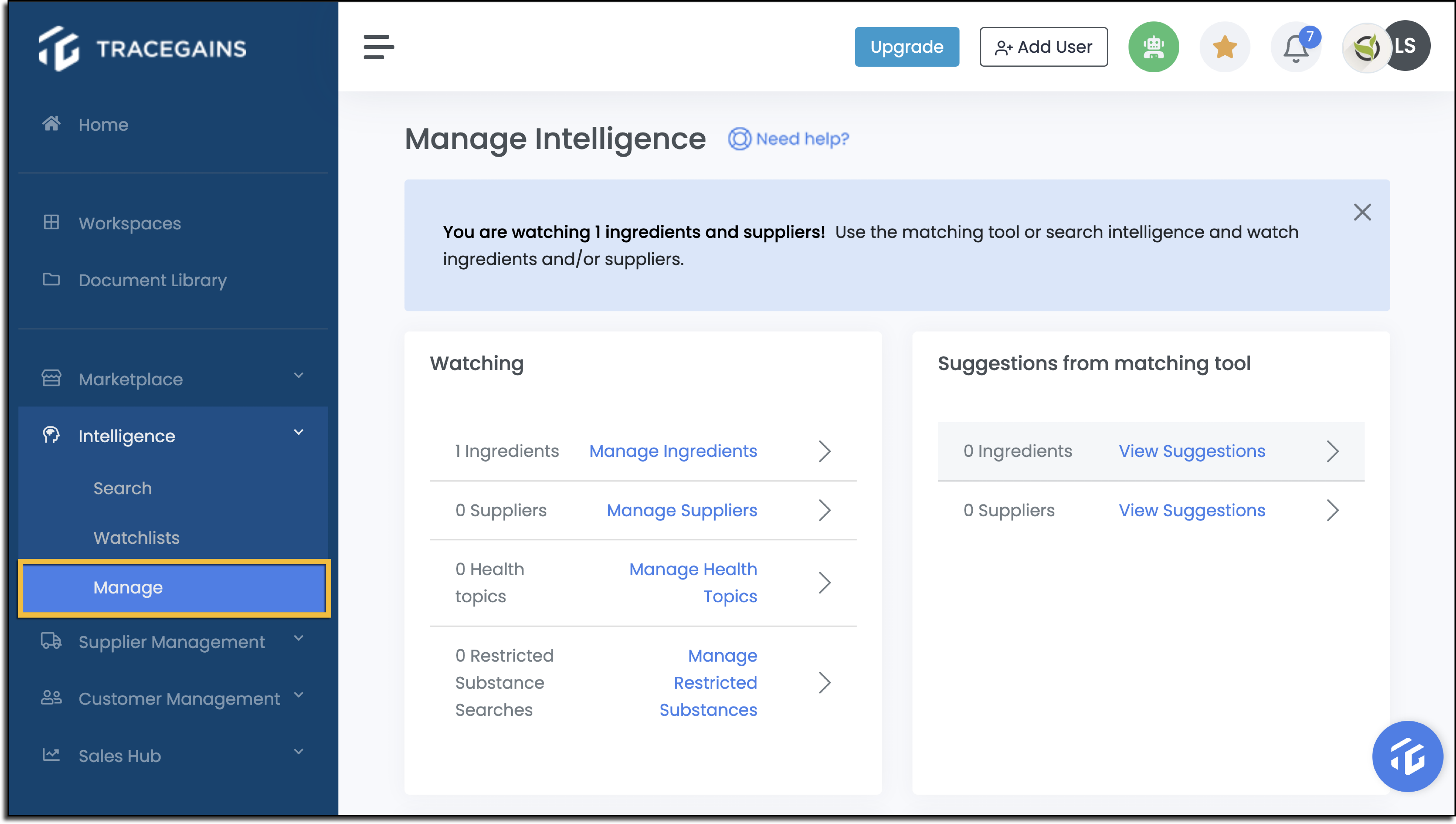Open the TraceGains chat widget button
1456x824 pixels.
tap(1407, 757)
